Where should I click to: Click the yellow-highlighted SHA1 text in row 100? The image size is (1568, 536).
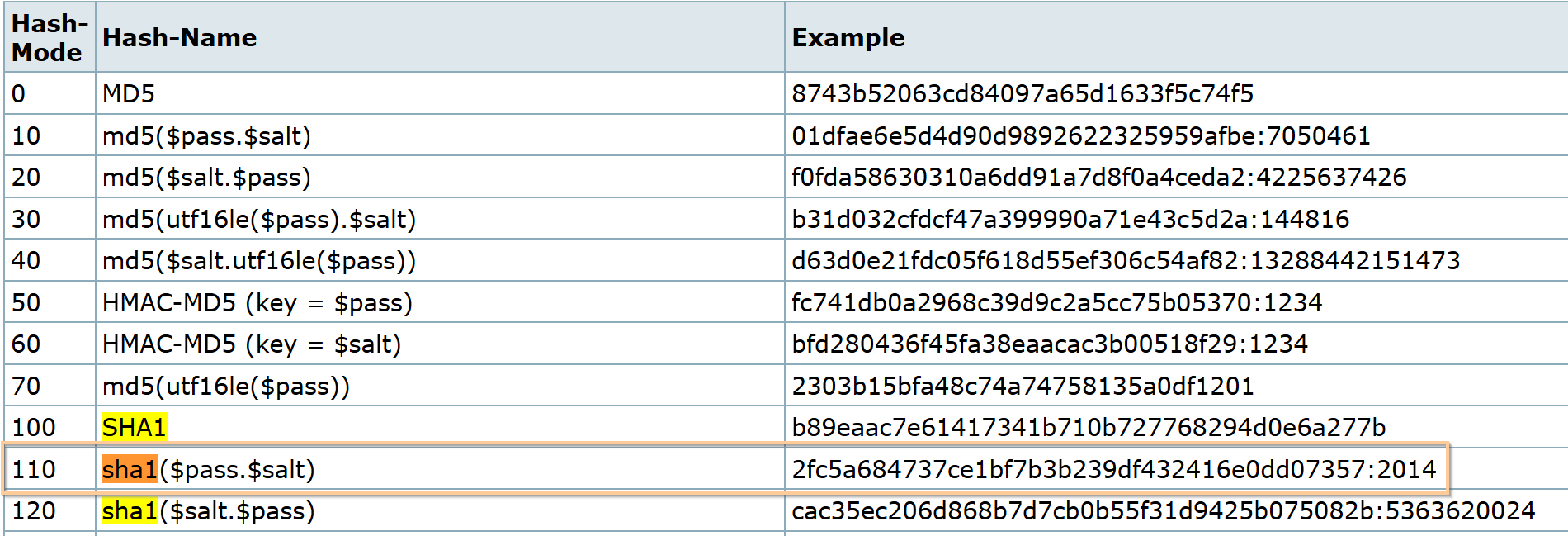pyautogui.click(x=134, y=427)
